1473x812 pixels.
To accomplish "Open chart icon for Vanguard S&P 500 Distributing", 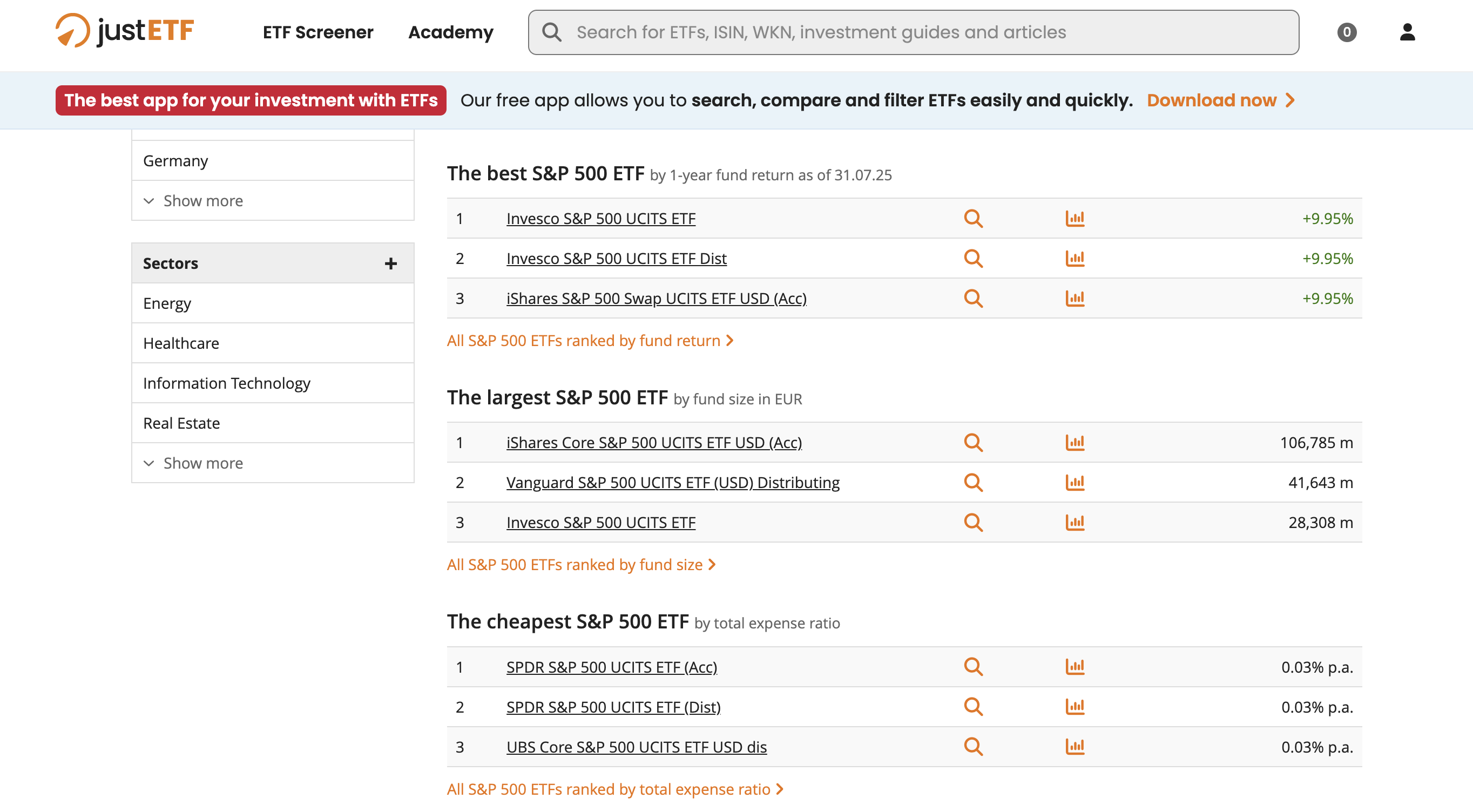I will coord(1075,483).
